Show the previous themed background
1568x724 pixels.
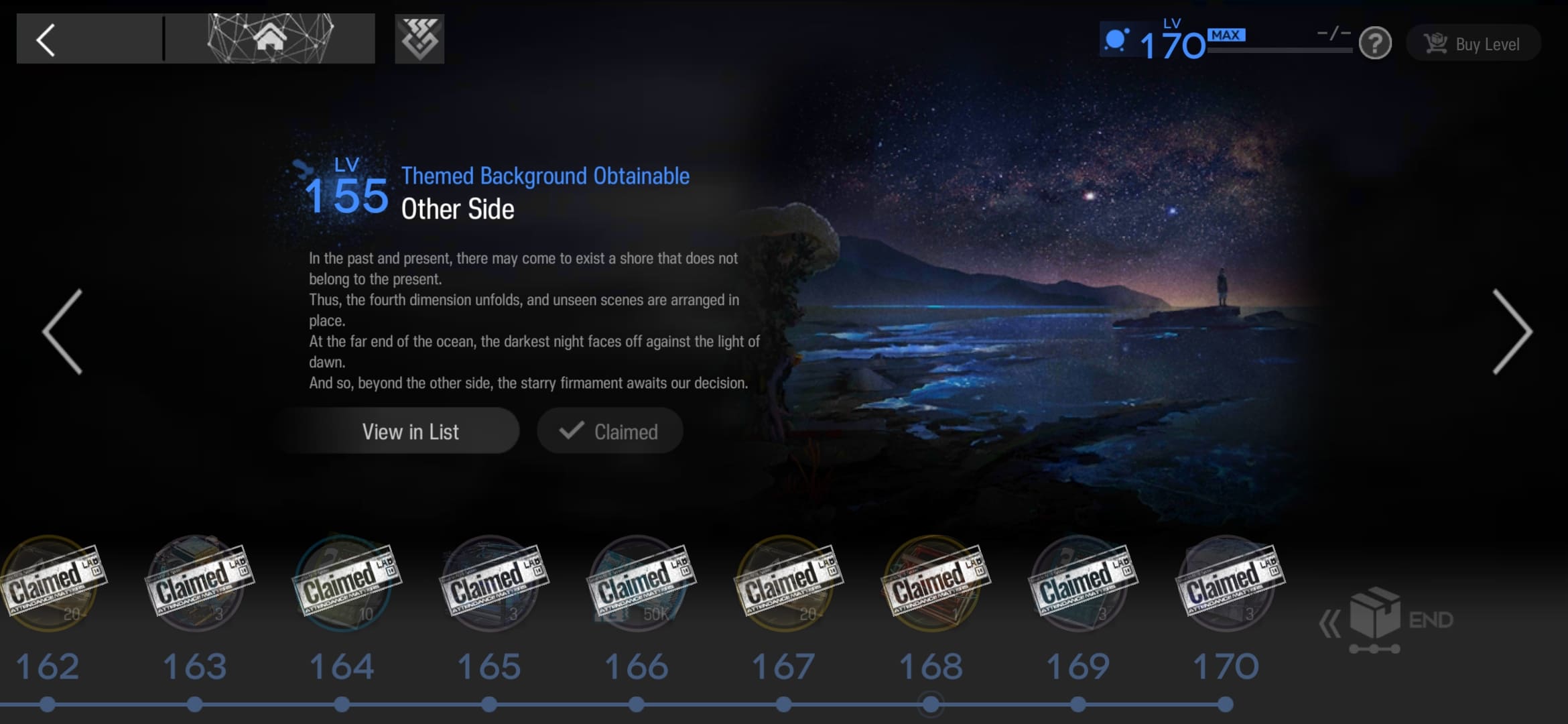(63, 331)
